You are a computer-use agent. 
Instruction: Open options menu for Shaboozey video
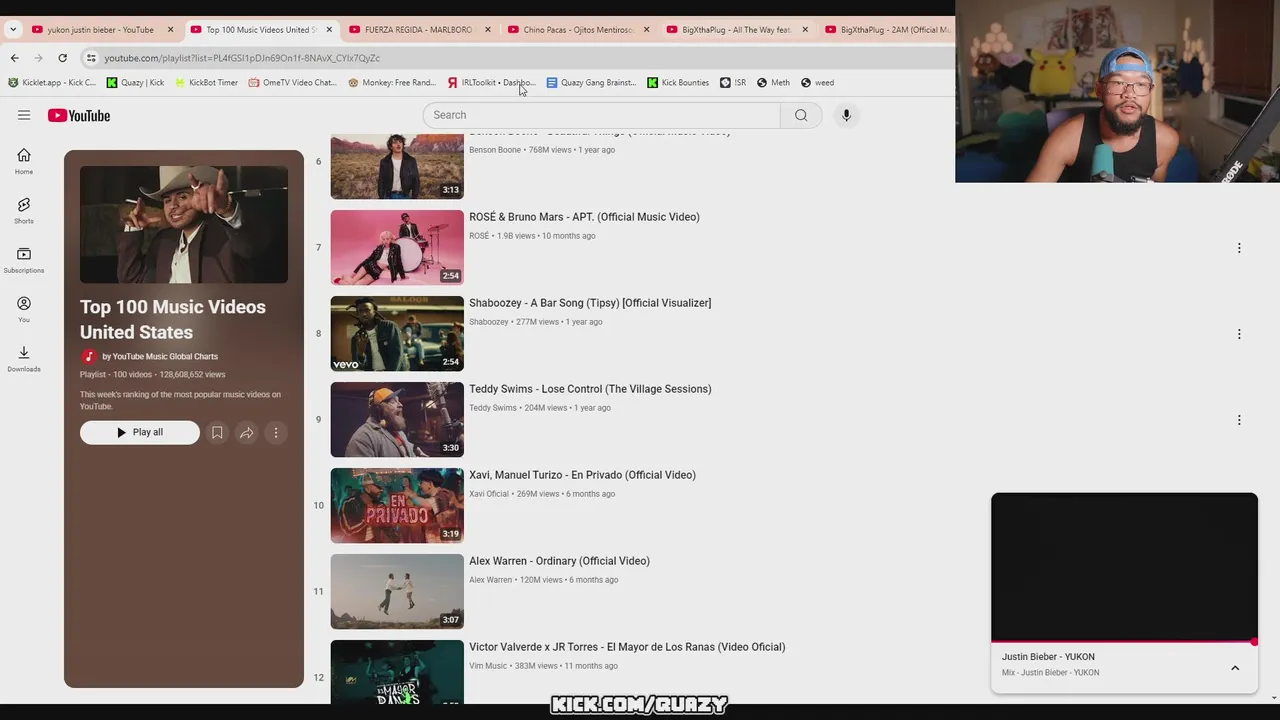pyautogui.click(x=1239, y=334)
